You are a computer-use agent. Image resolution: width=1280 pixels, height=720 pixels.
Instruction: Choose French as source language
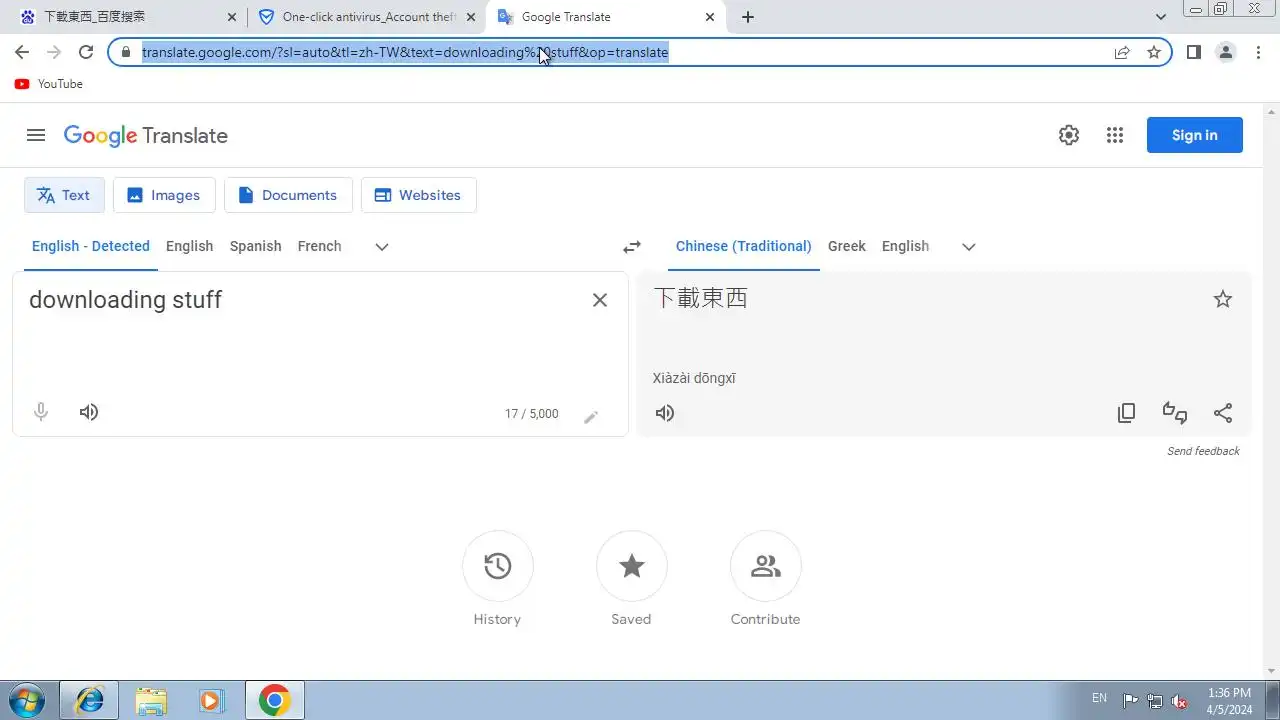click(x=320, y=246)
